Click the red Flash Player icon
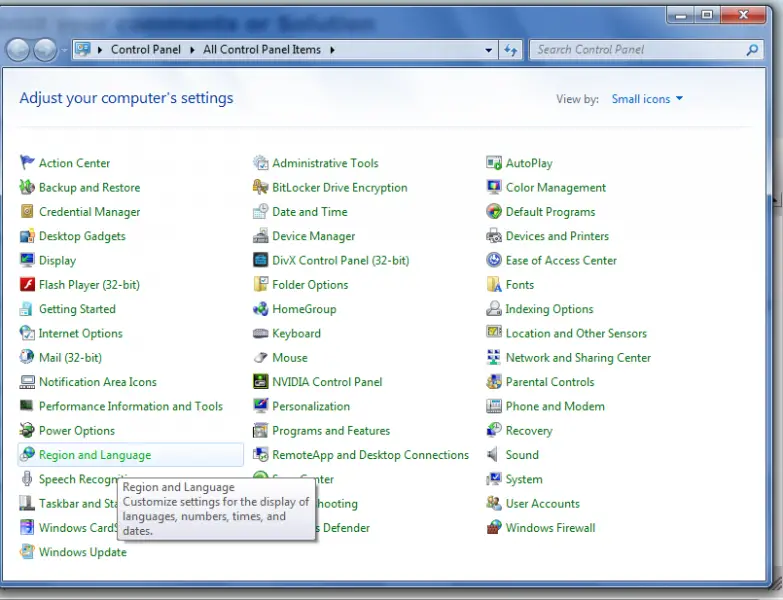The width and height of the screenshot is (783, 600). [x=27, y=285]
